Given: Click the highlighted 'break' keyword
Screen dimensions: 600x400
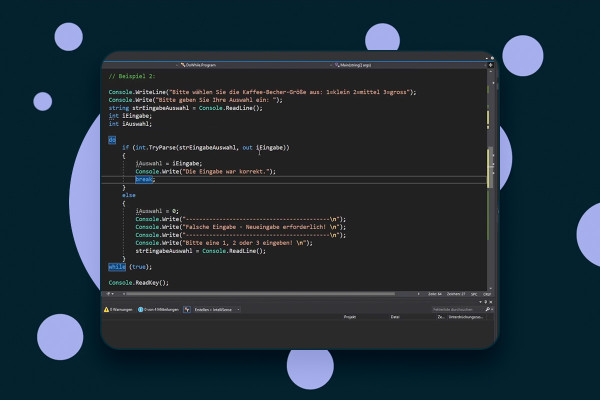Looking at the screenshot, I should pyautogui.click(x=143, y=180).
